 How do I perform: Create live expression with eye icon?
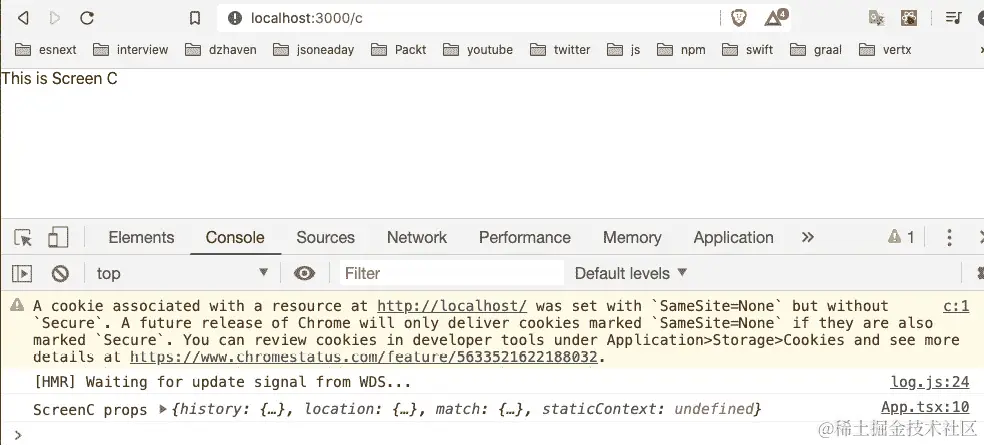point(304,274)
